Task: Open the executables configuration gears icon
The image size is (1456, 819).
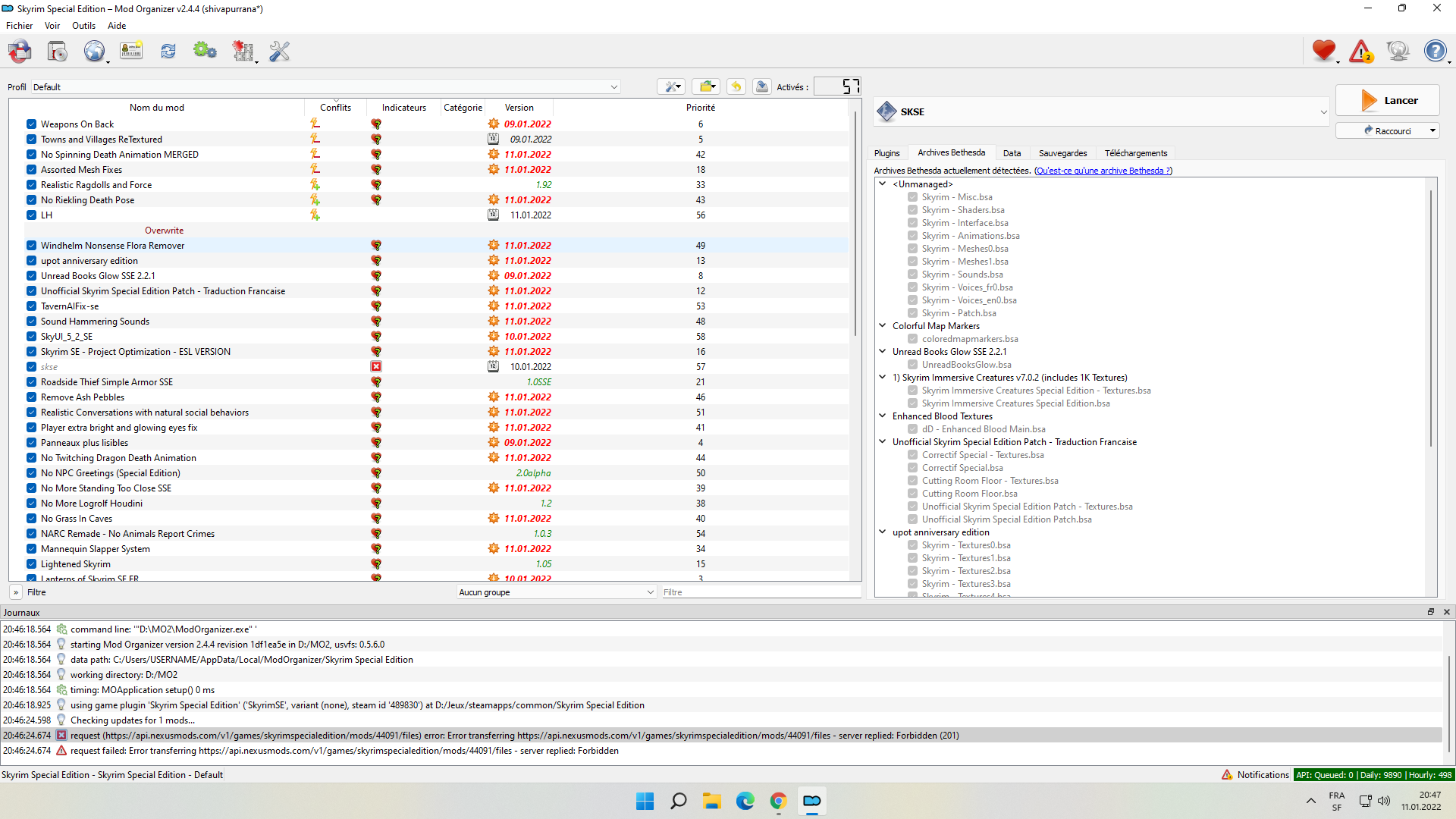Action: [205, 52]
